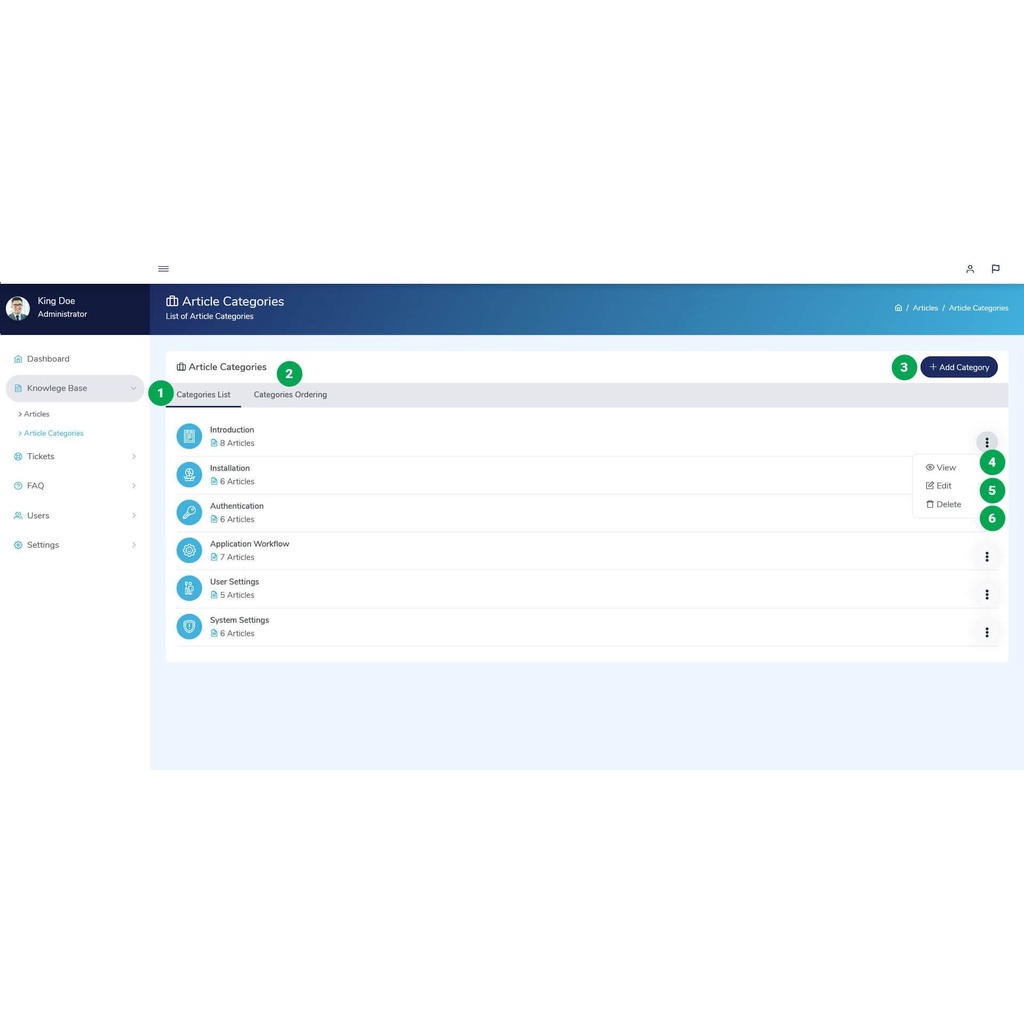This screenshot has height=1024, width=1024.
Task: Open the System Settings three-dot menu
Action: 987,632
